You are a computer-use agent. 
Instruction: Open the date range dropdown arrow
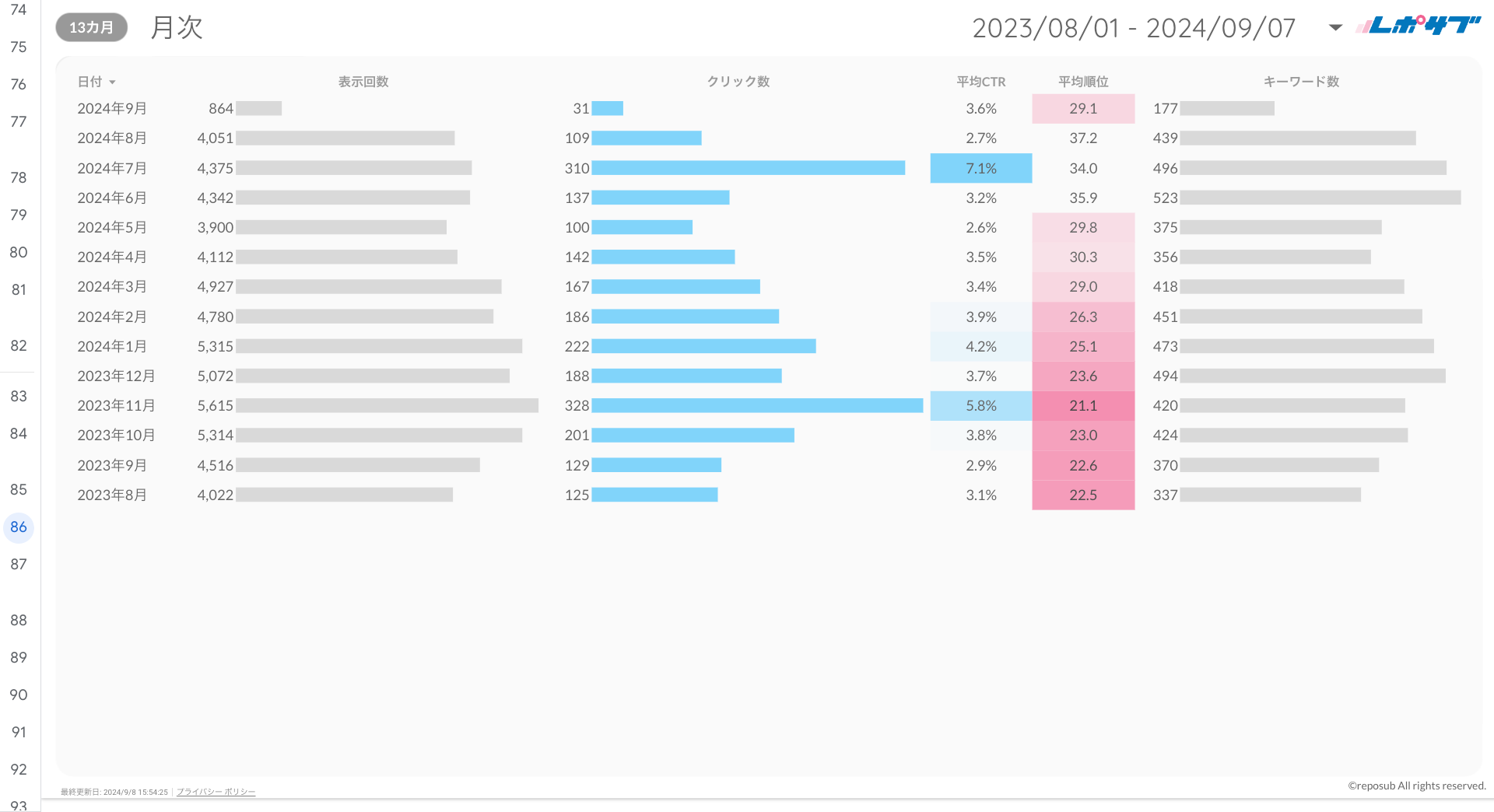[1335, 28]
